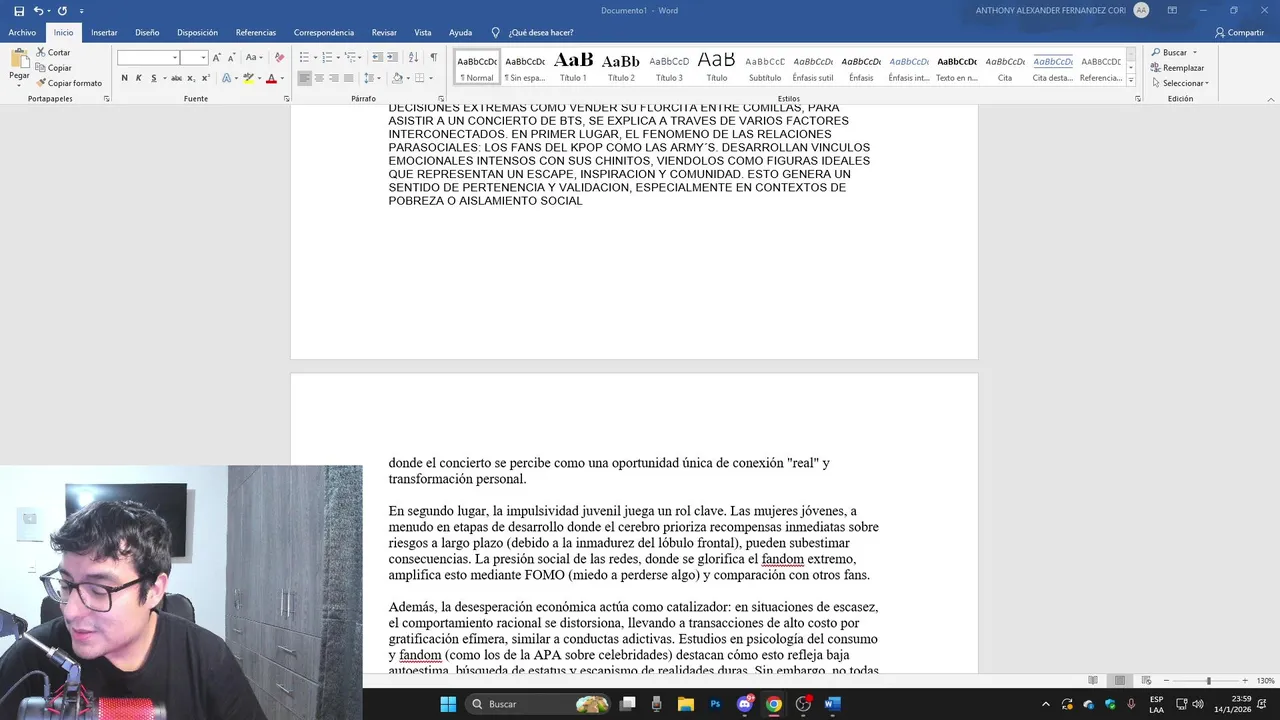Toggle superscript x² formatting
This screenshot has width=1280, height=720.
pyautogui.click(x=204, y=78)
